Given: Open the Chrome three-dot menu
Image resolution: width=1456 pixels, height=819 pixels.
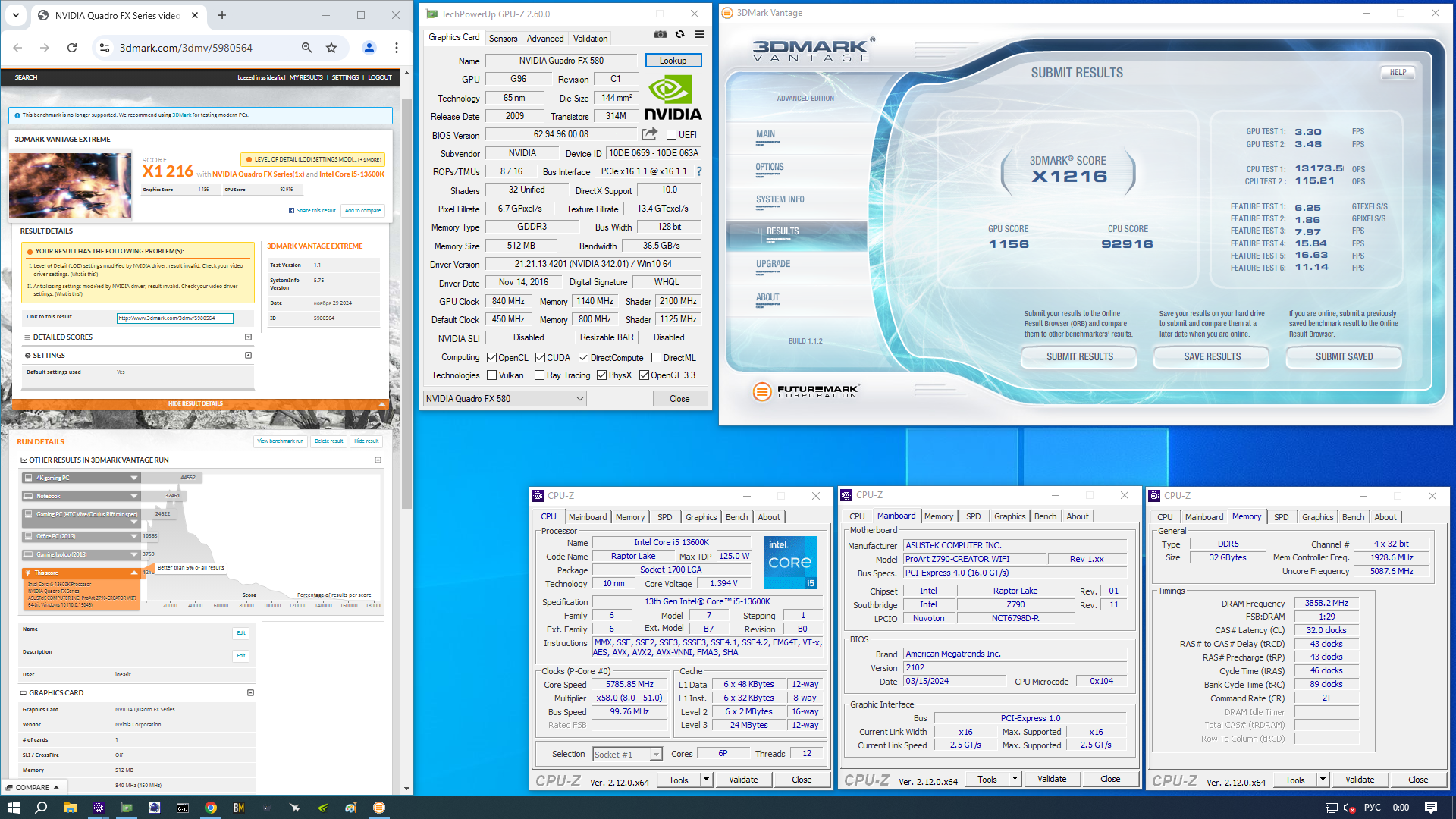Looking at the screenshot, I should (397, 48).
